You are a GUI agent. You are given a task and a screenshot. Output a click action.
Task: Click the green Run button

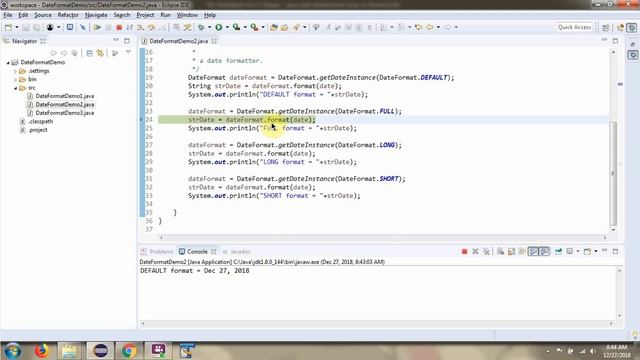click(219, 27)
